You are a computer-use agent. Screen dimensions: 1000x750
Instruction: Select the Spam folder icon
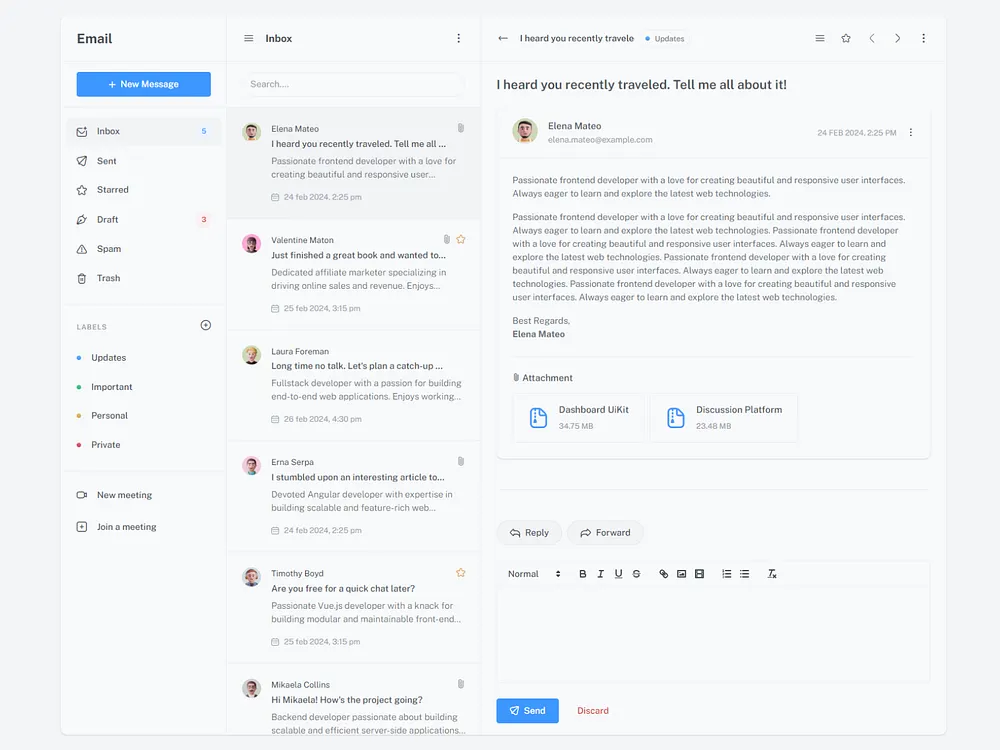pos(82,249)
